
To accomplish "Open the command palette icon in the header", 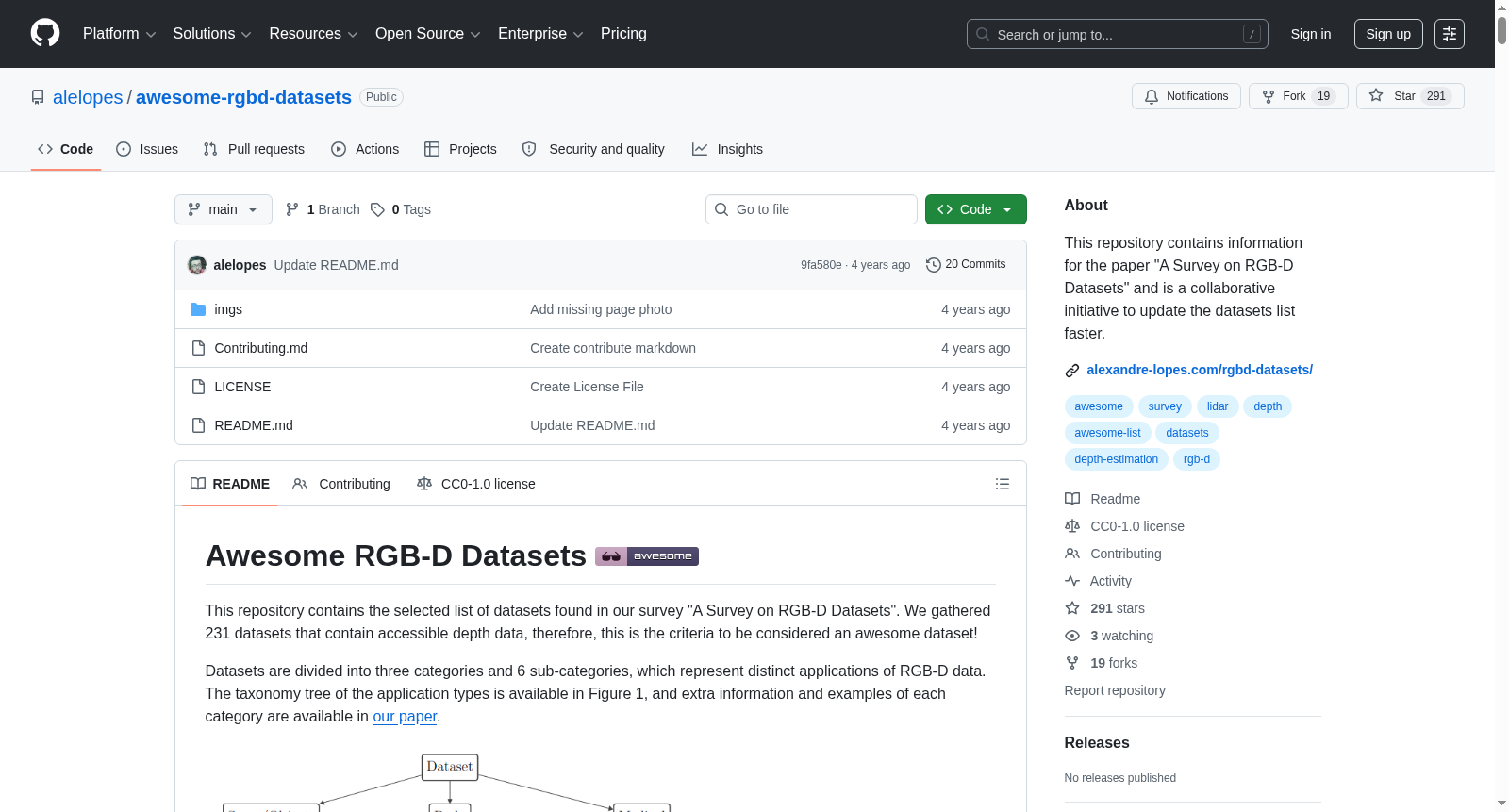I will click(1450, 34).
